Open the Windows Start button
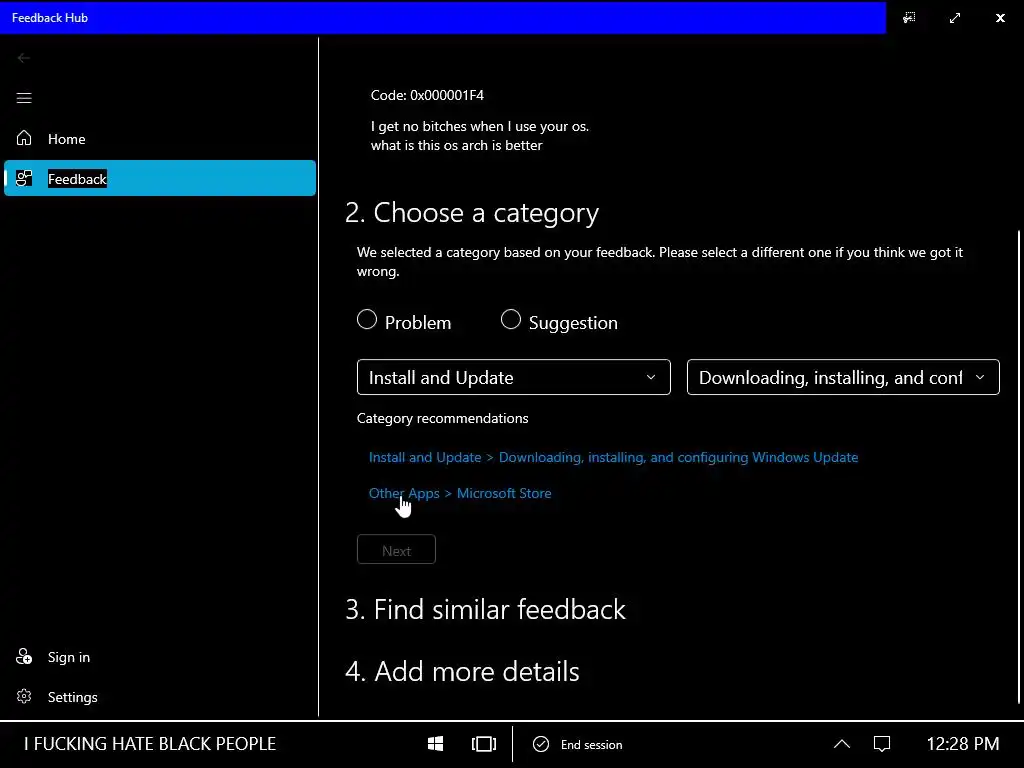 click(436, 744)
